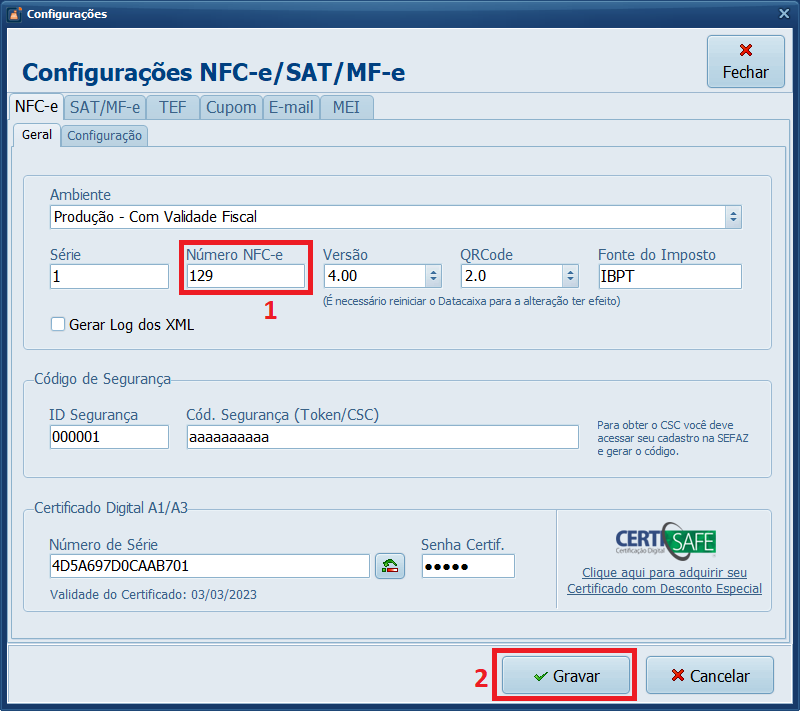The width and height of the screenshot is (800, 711).
Task: Click the Configurações window title icon
Action: (x=14, y=14)
